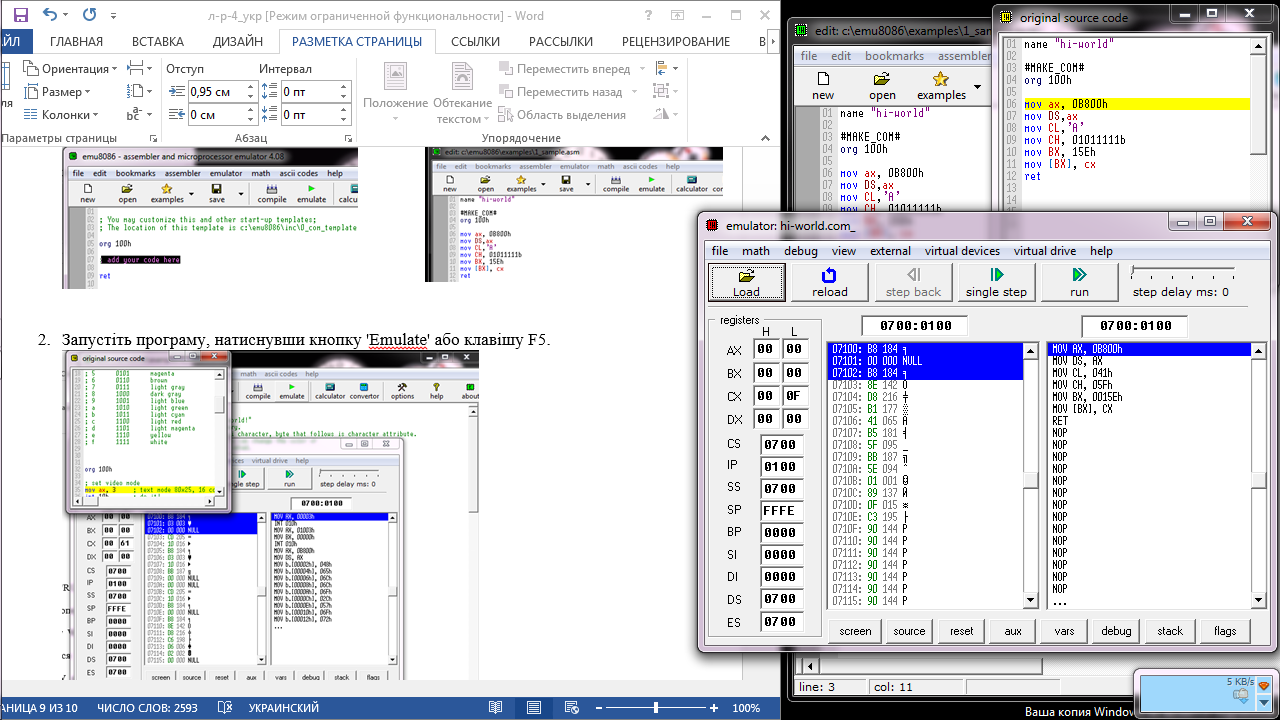Open Параметры страницы dialog launcher
This screenshot has width=1280, height=720.
[x=152, y=138]
